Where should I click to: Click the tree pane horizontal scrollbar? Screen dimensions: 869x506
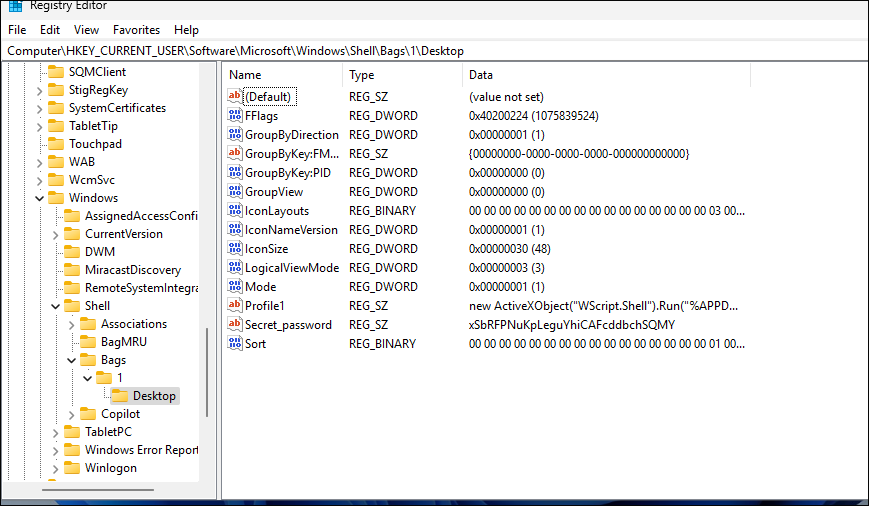(x=98, y=489)
